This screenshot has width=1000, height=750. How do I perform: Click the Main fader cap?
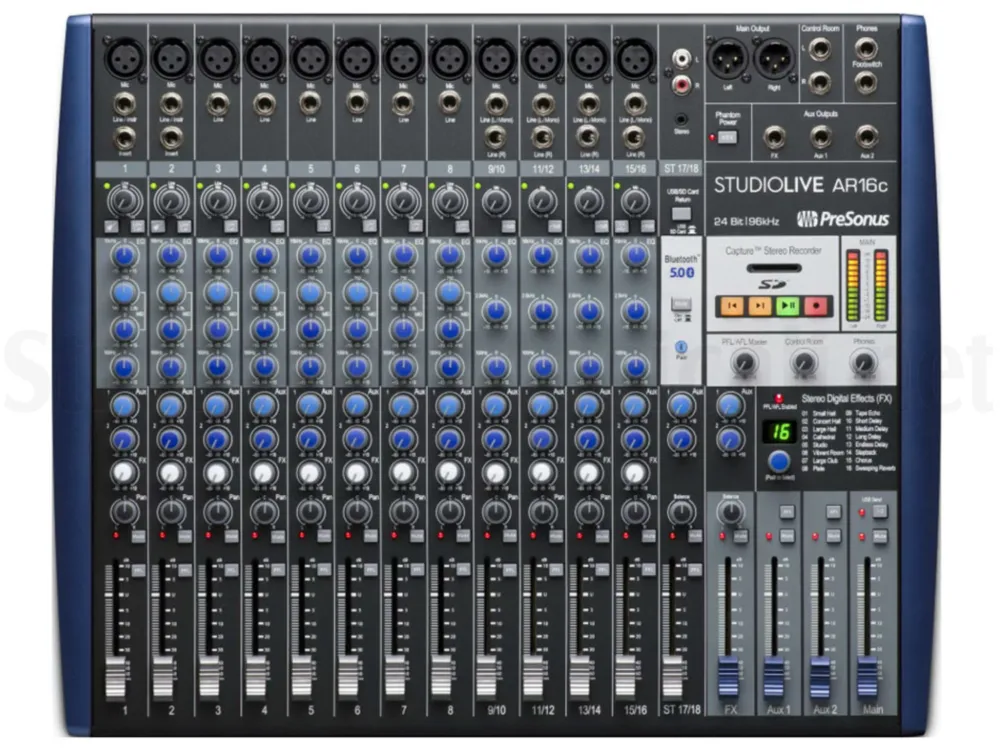click(866, 677)
